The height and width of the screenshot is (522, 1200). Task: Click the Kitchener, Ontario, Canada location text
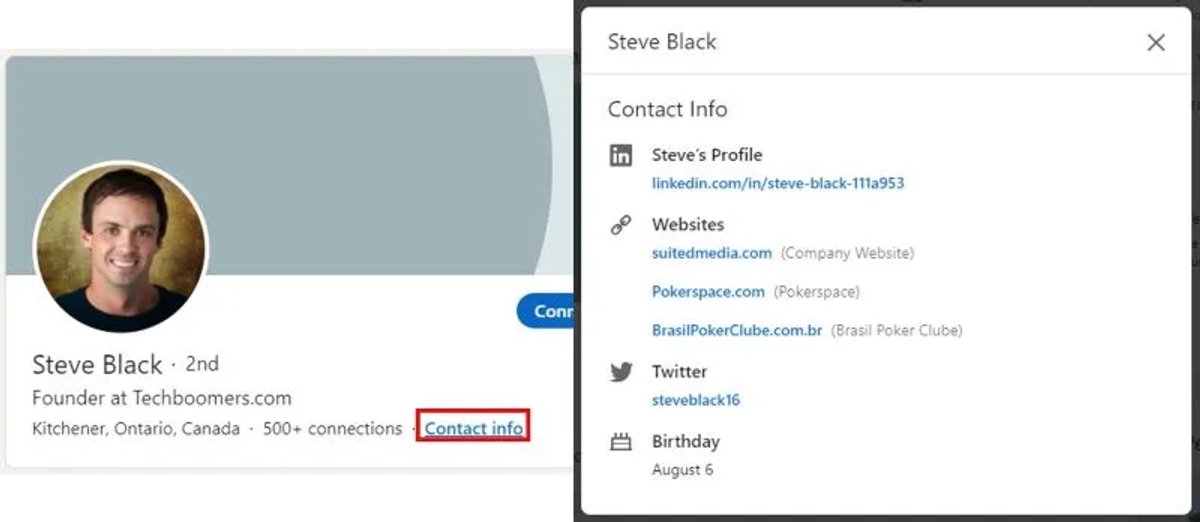[x=136, y=428]
